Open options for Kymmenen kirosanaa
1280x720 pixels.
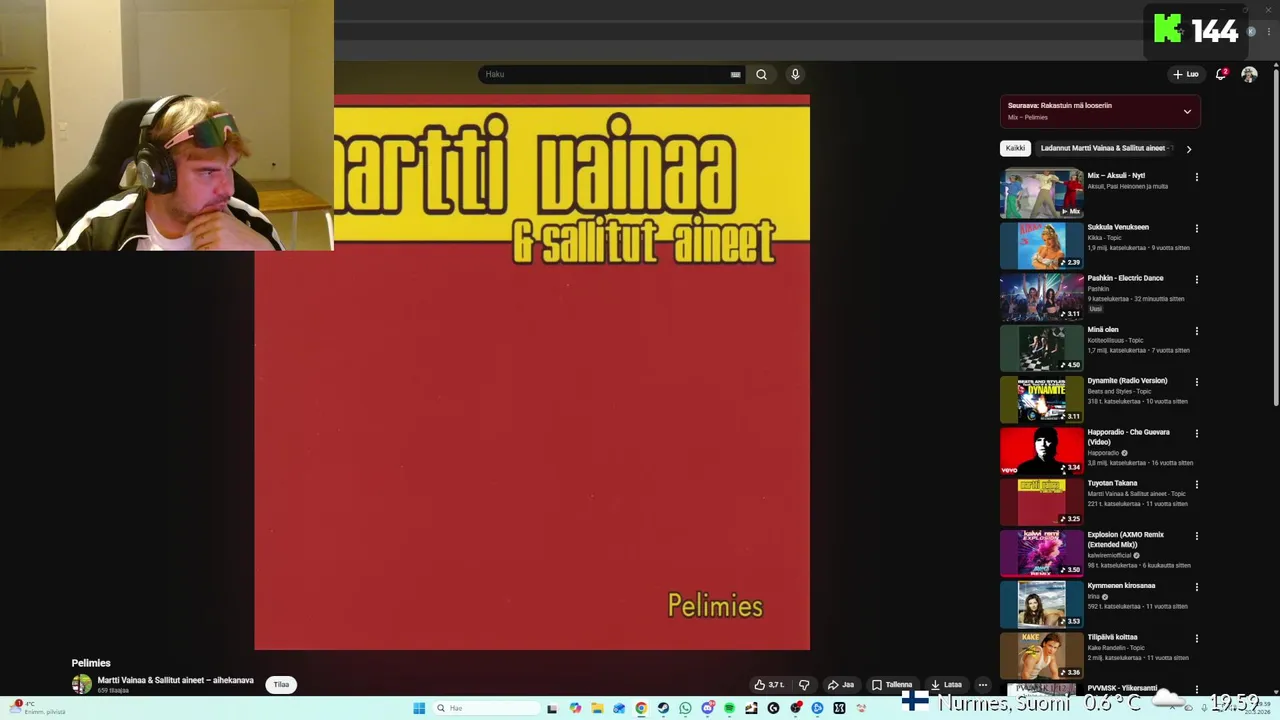coord(1196,587)
